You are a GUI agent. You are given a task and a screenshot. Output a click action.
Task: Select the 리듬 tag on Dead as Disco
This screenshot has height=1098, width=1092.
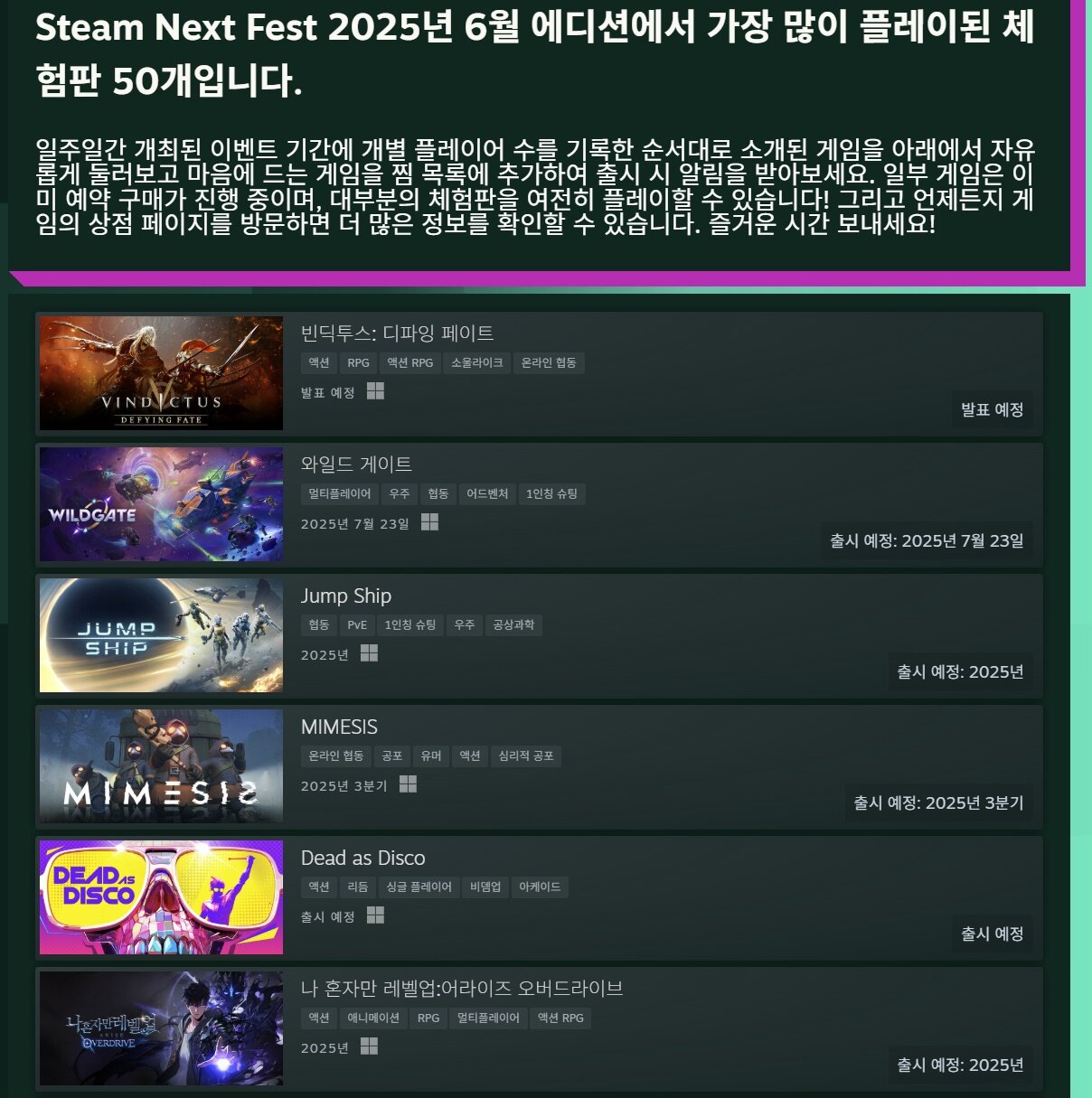pyautogui.click(x=358, y=887)
